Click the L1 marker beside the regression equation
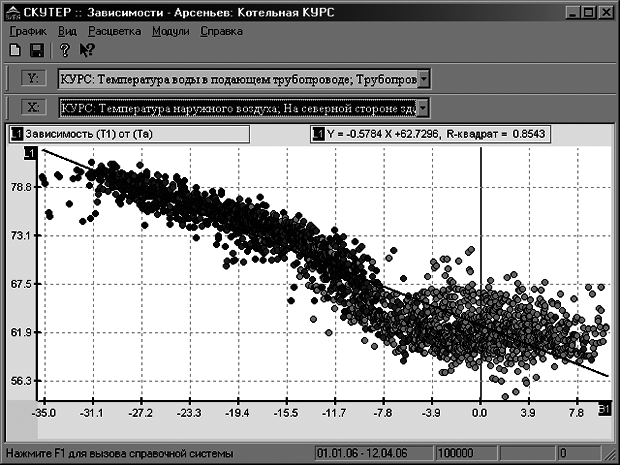 [318, 134]
